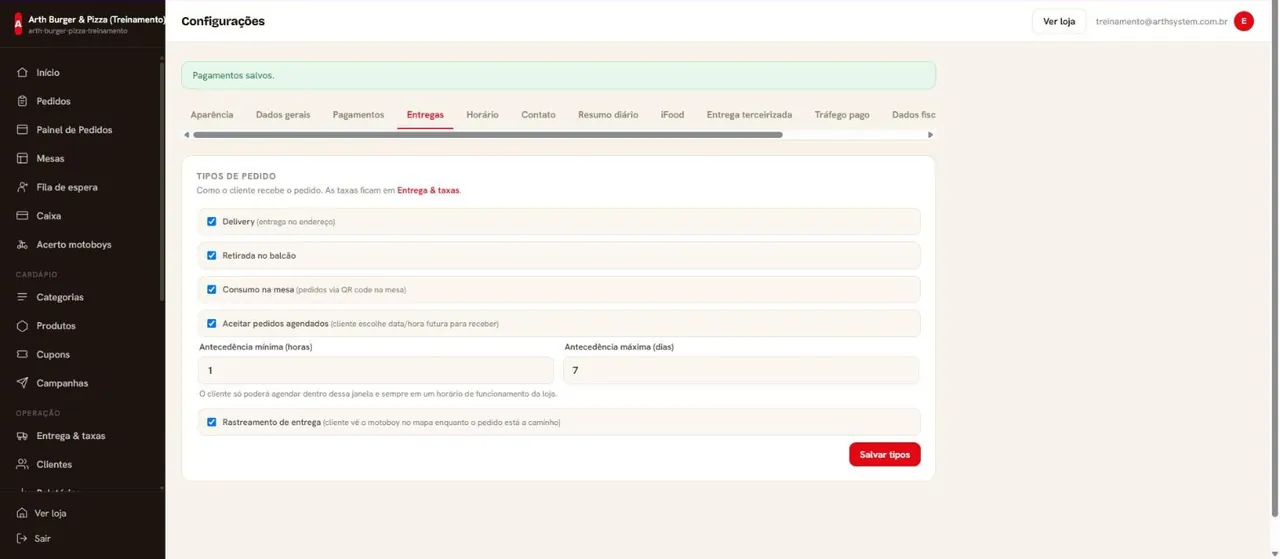
Task: Toggle the Retirada no balcão checkbox
Action: click(x=211, y=256)
